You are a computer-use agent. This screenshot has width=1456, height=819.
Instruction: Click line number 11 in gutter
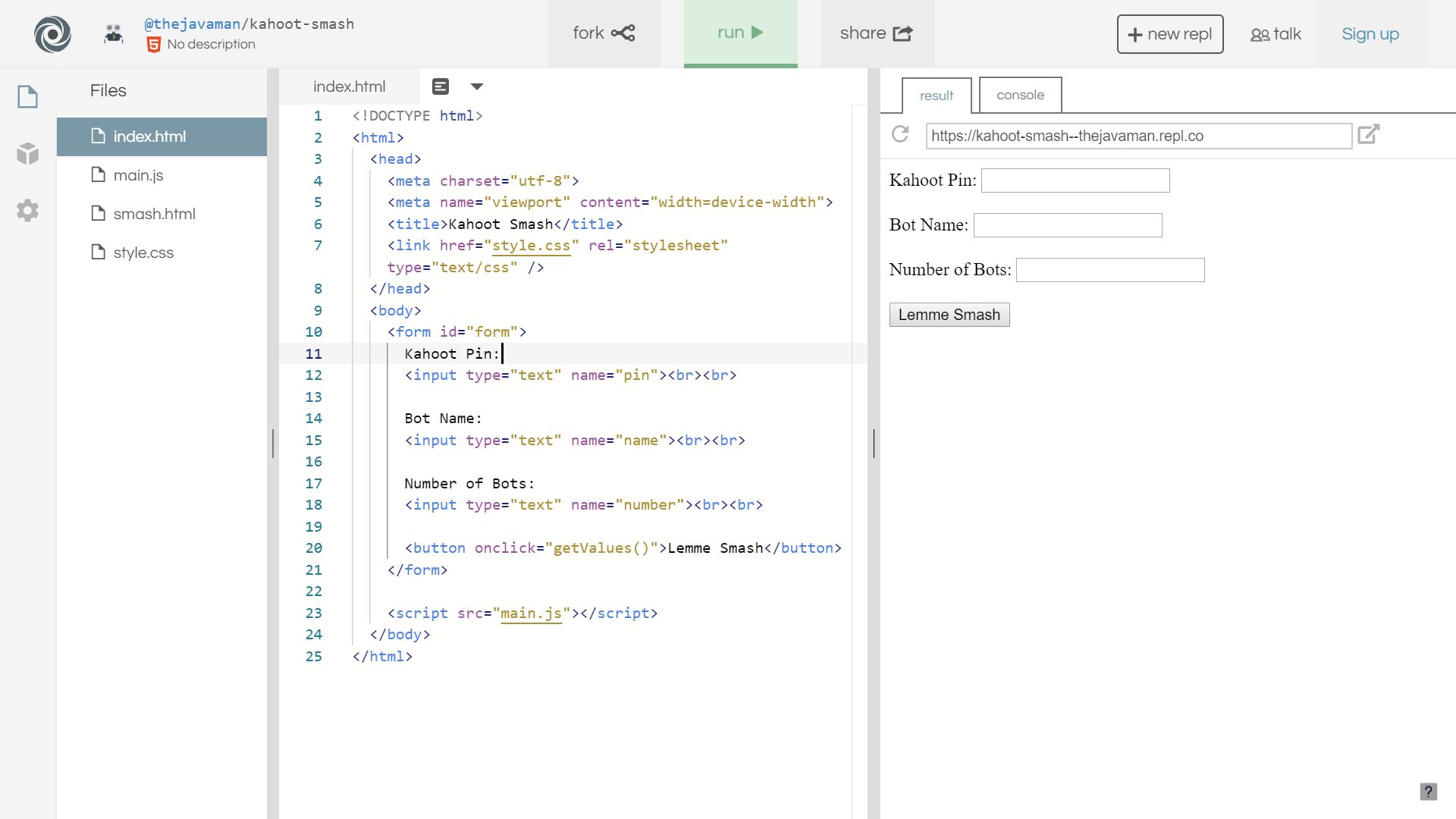coord(313,354)
